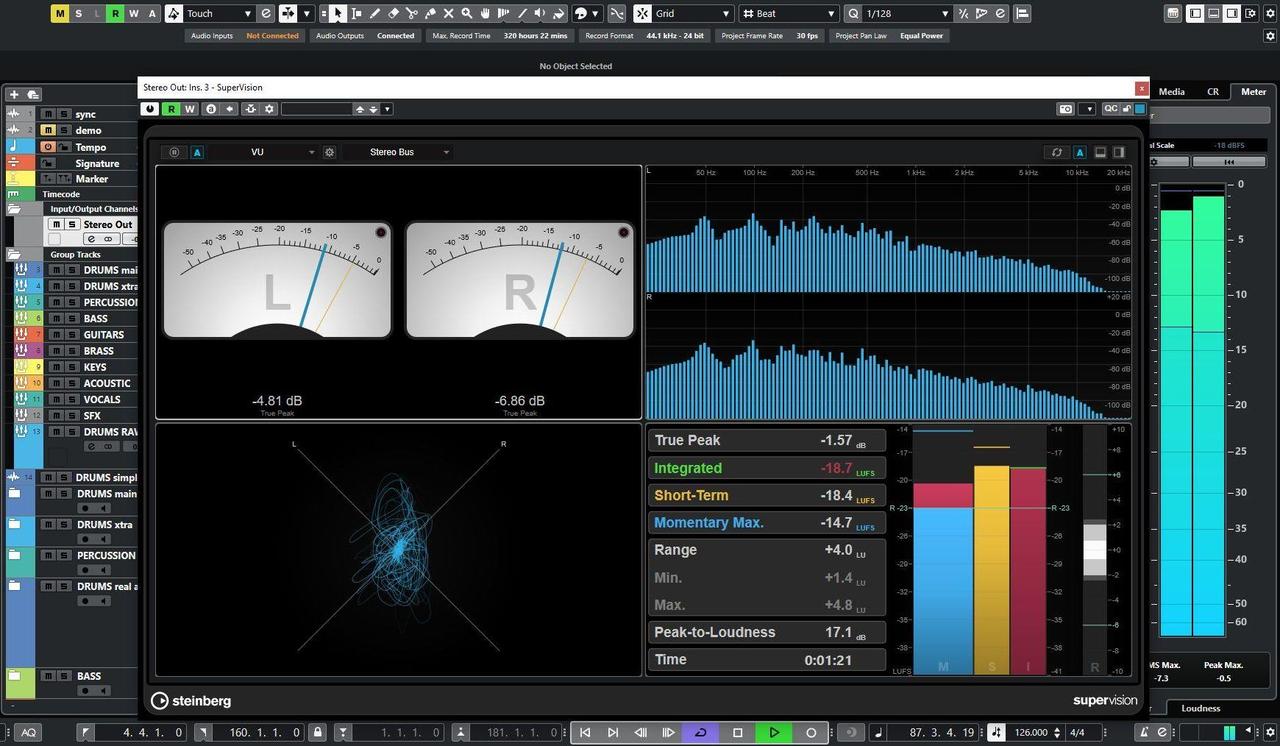Click the Stop button in transport
This screenshot has height=746, width=1280.
[737, 733]
